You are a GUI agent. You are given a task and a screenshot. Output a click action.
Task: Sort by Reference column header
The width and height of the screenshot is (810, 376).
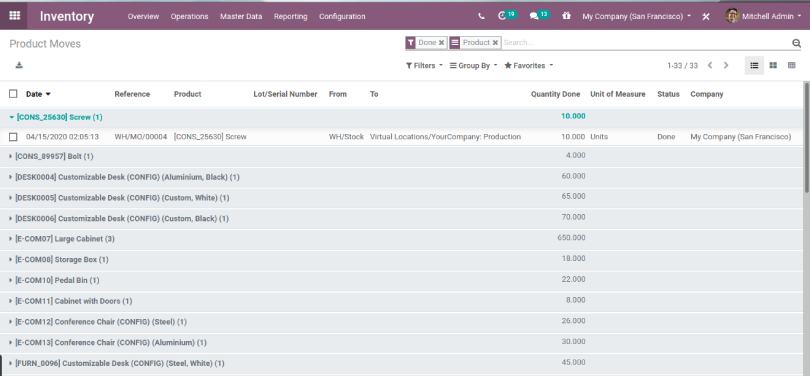click(x=132, y=94)
